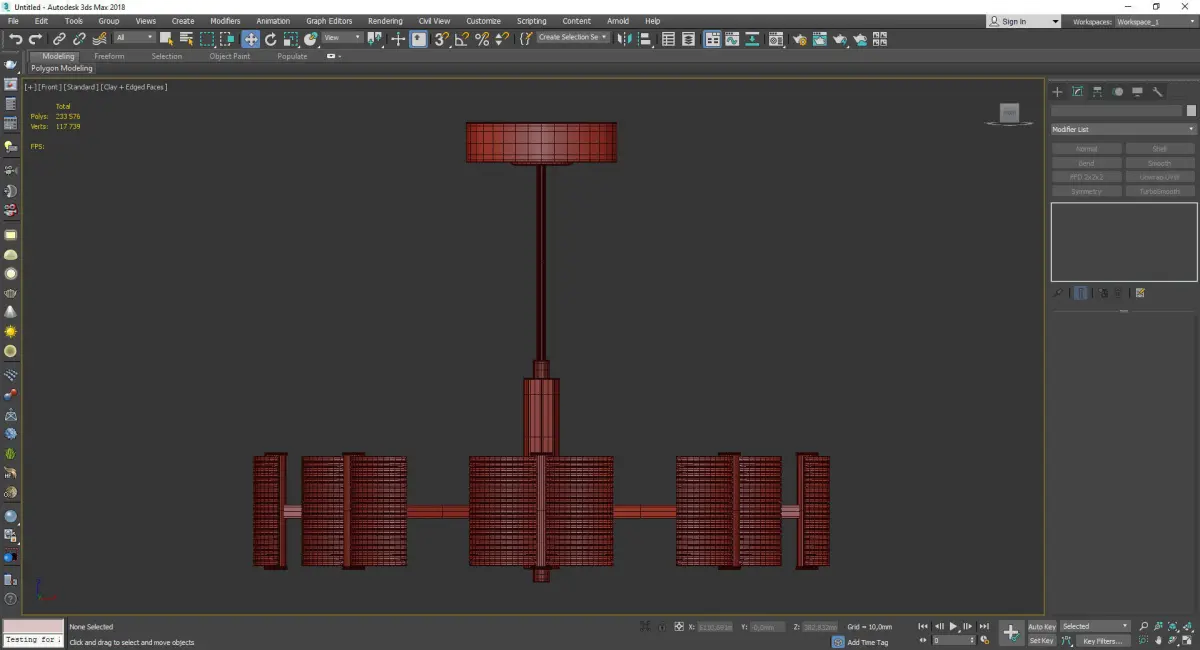Open the Layer Explorer icon
The width and height of the screenshot is (1200, 650).
pos(688,39)
